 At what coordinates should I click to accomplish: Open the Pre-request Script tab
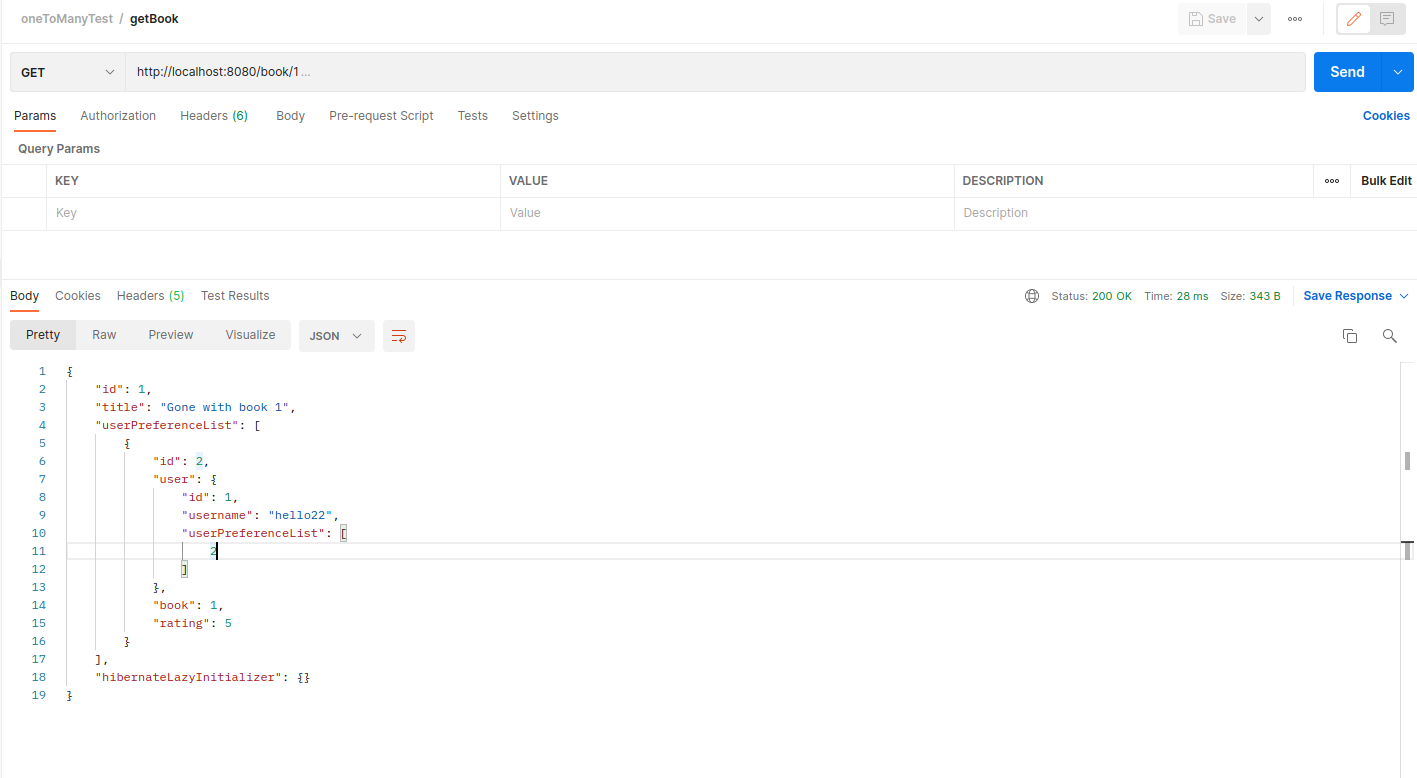[381, 116]
